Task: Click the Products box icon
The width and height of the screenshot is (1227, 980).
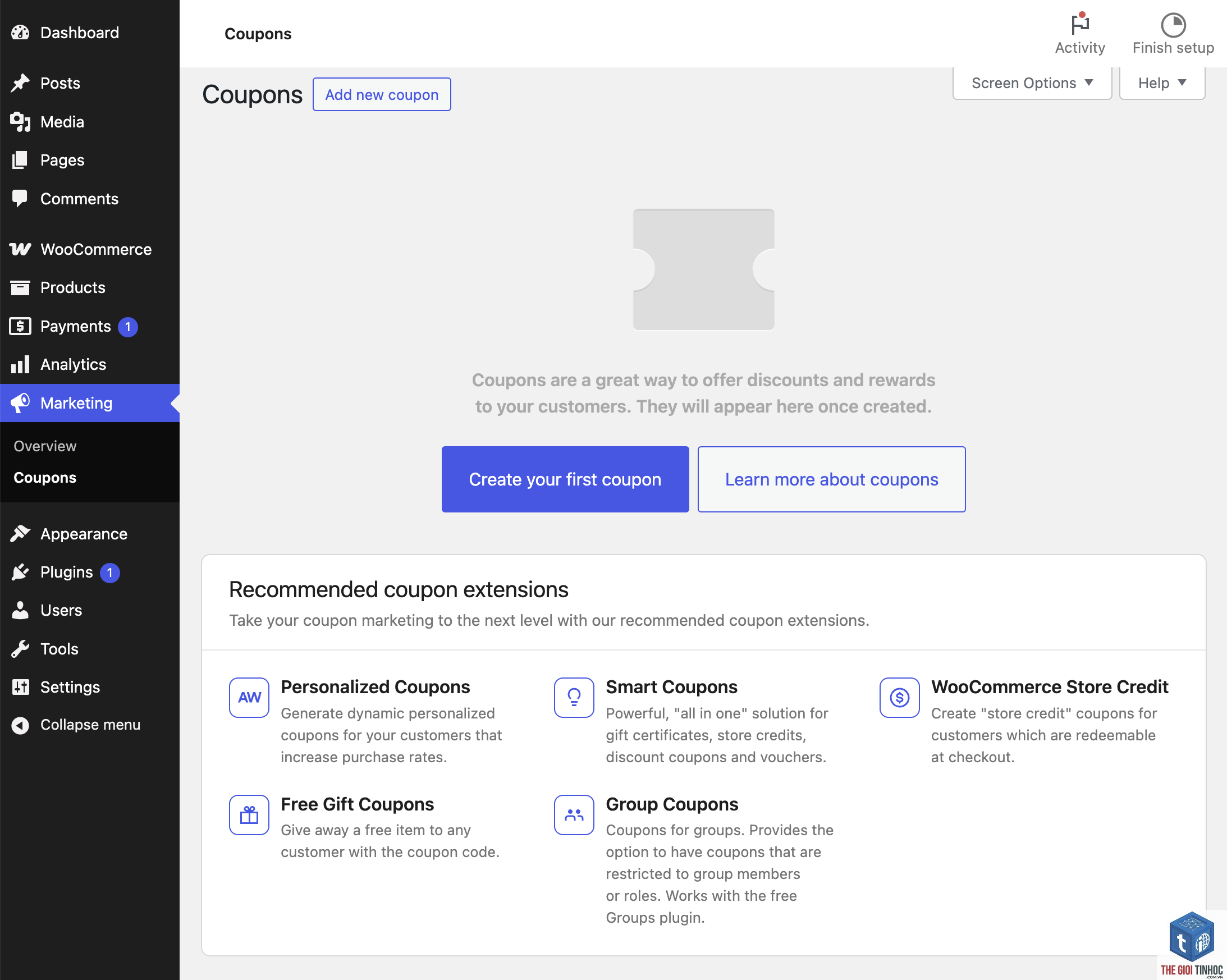Action: [20, 287]
